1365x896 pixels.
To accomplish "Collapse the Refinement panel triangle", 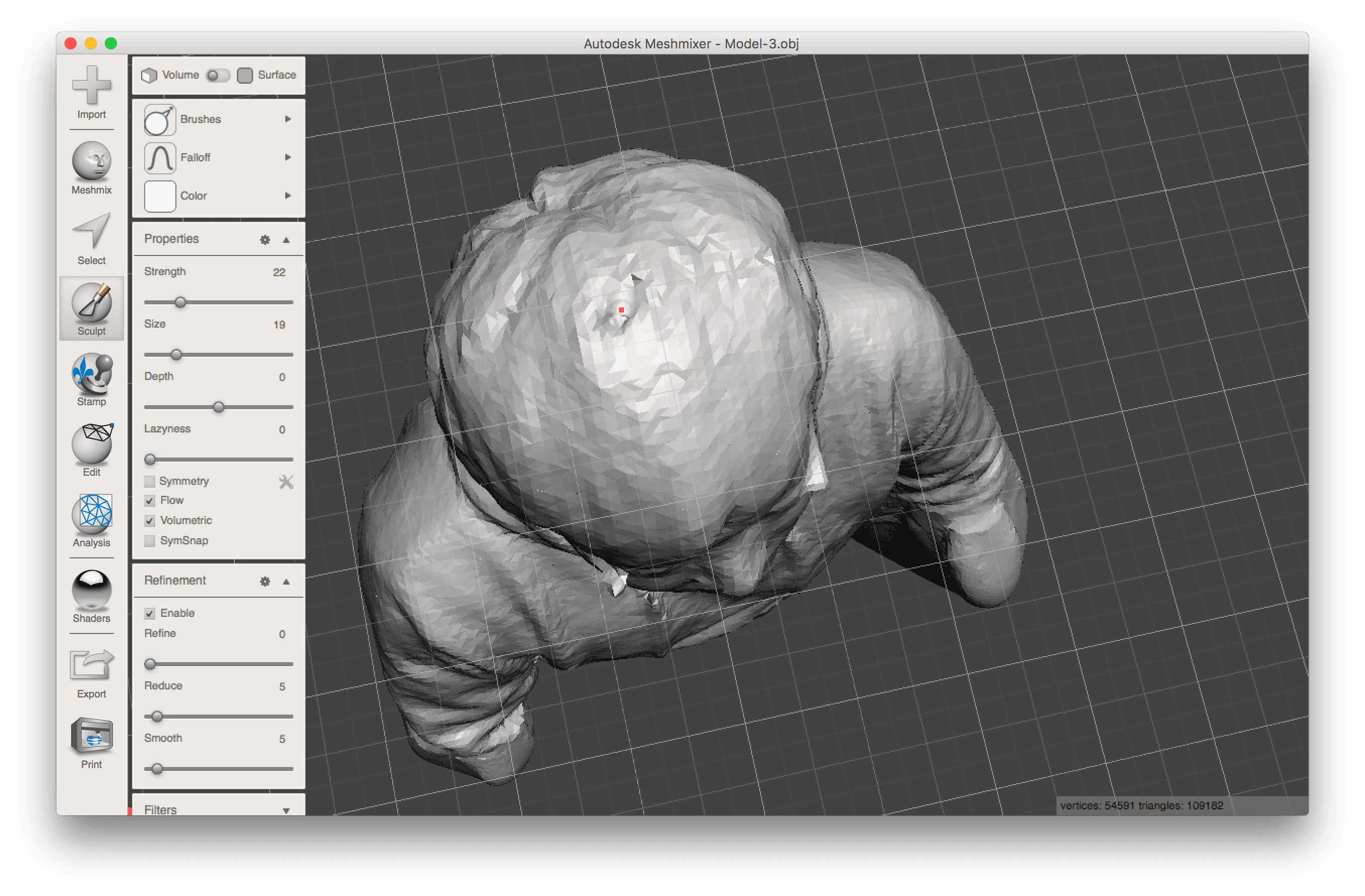I will point(286,581).
